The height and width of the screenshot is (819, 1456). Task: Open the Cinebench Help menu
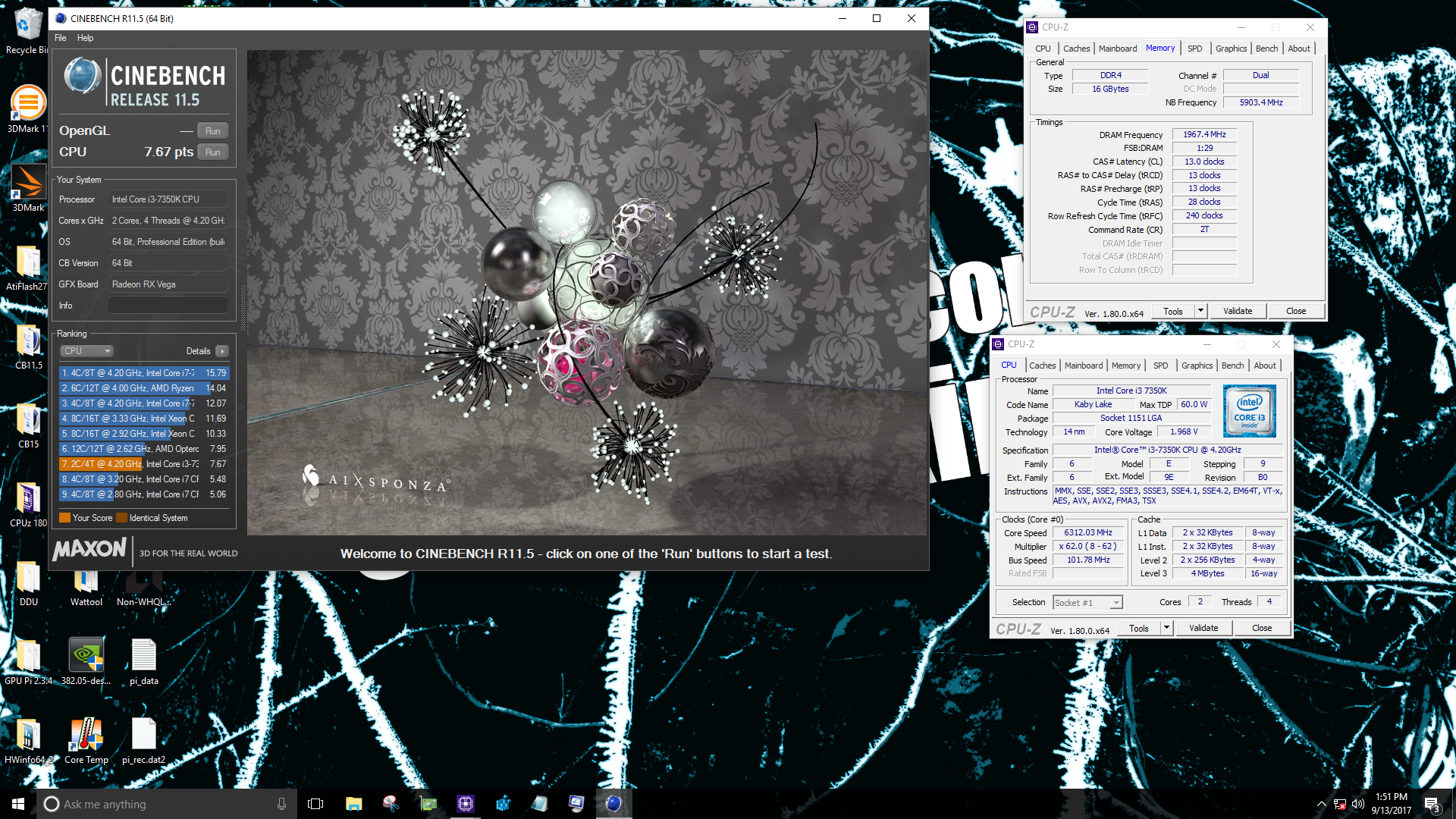point(85,38)
